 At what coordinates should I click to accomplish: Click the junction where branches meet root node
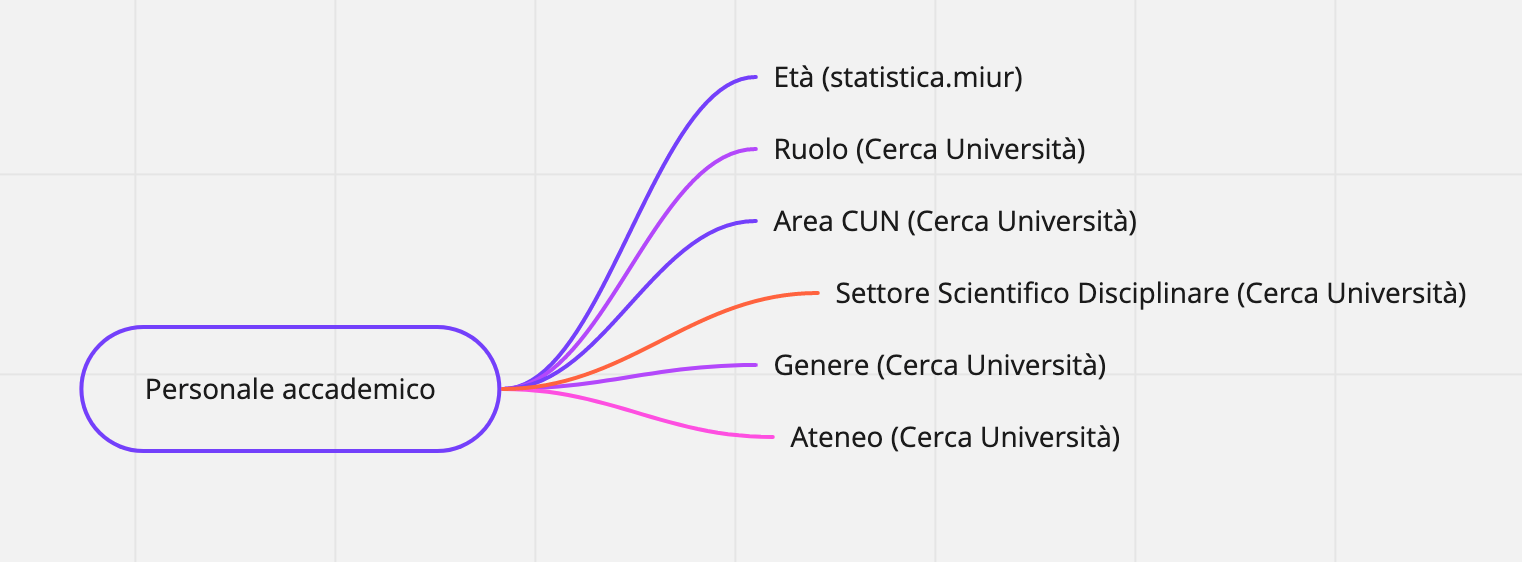(503, 388)
